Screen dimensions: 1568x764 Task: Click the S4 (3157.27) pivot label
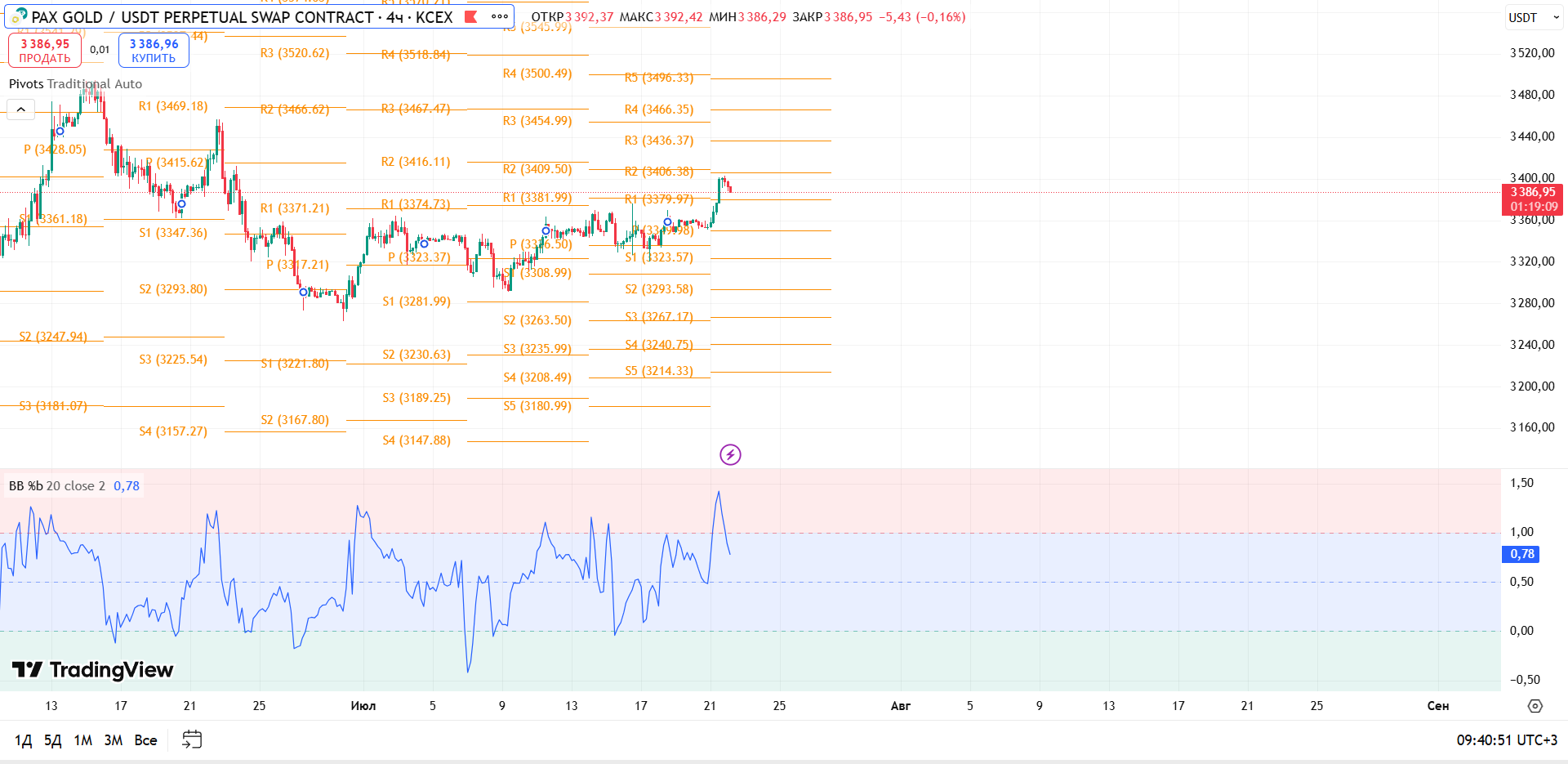click(x=173, y=431)
